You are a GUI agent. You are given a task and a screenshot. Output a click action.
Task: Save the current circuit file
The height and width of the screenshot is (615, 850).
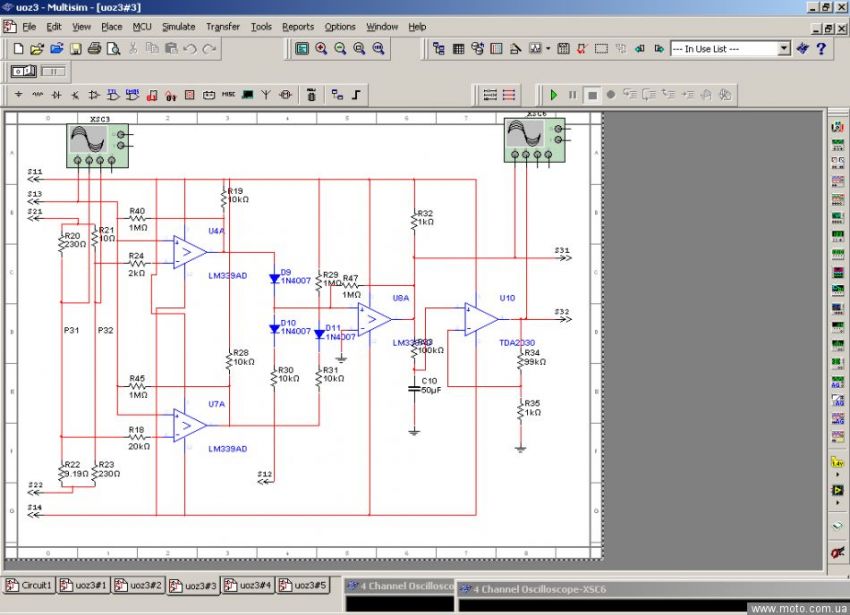click(76, 49)
